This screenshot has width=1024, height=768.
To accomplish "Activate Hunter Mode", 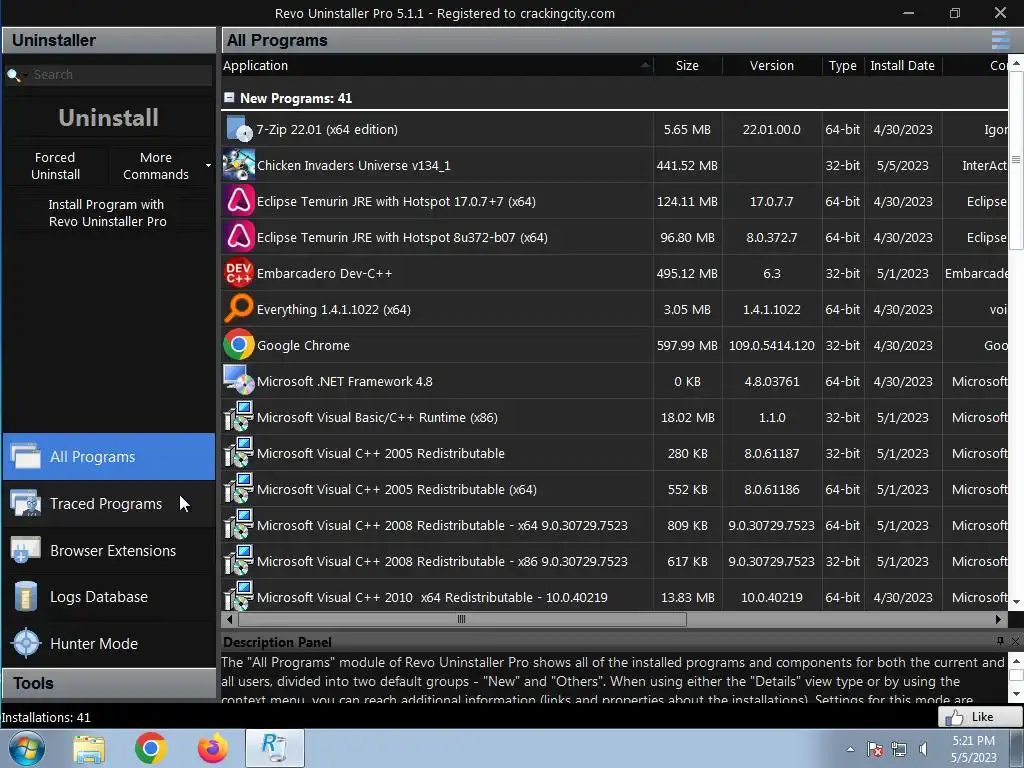I will [x=109, y=643].
